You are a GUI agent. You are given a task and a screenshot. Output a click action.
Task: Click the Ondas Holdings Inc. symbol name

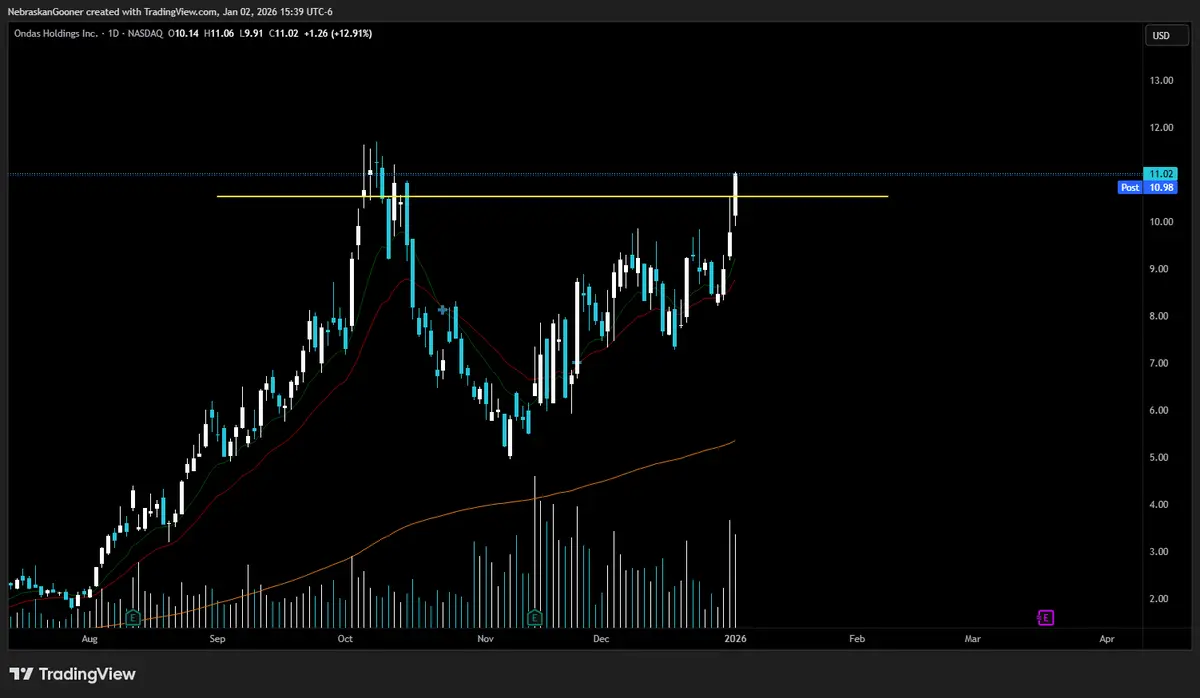tap(57, 36)
